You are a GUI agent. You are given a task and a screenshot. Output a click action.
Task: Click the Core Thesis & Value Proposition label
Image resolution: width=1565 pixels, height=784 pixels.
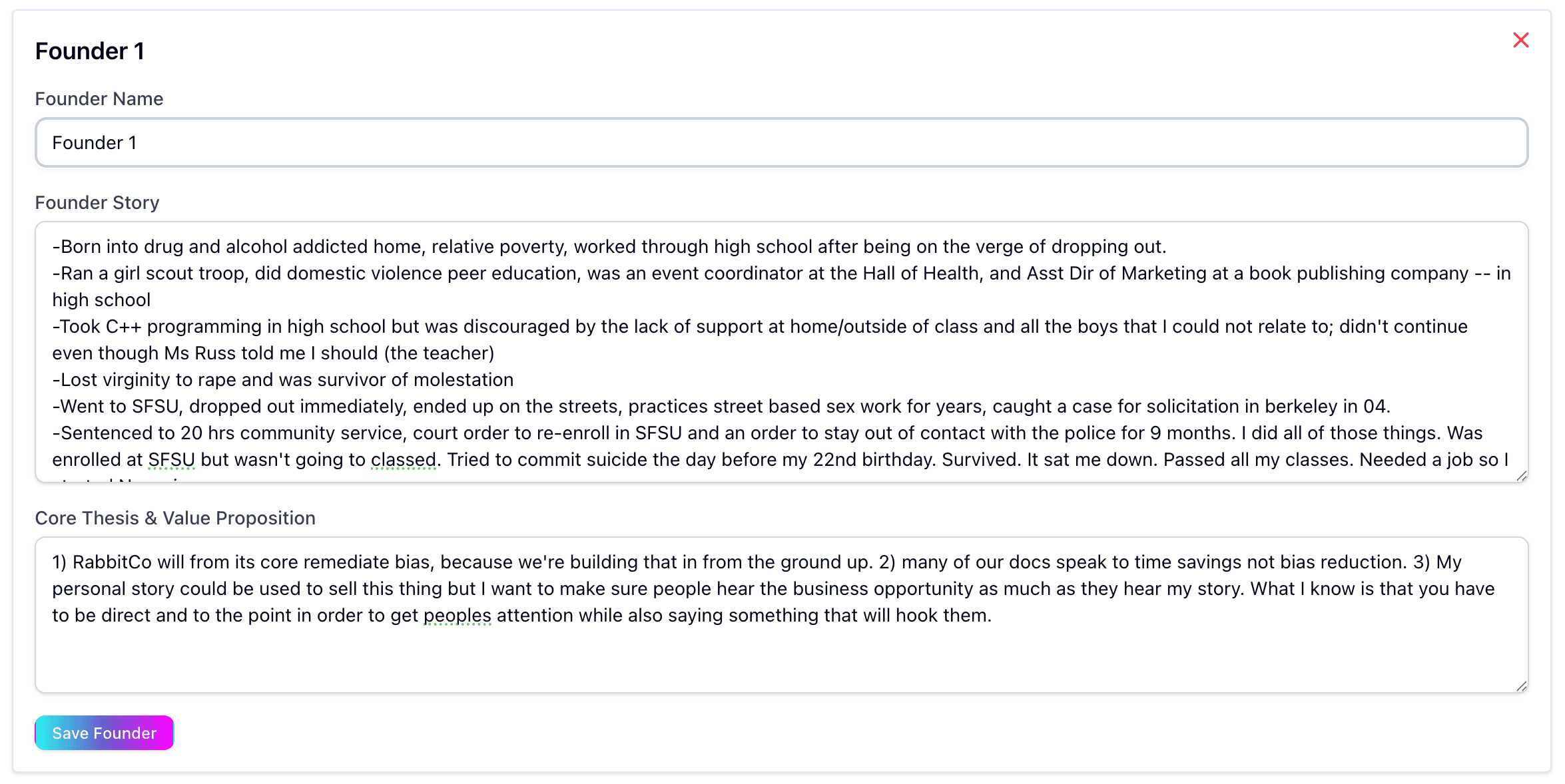(175, 518)
